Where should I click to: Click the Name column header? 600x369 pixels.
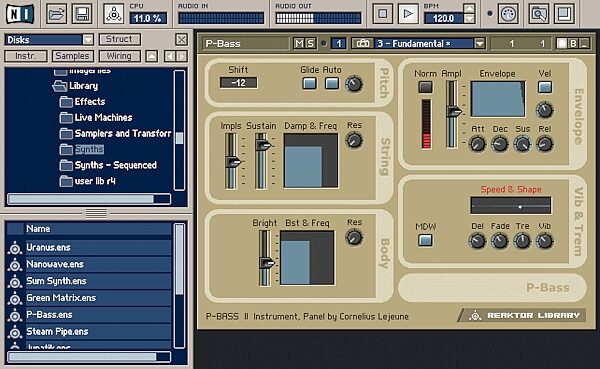pos(98,229)
